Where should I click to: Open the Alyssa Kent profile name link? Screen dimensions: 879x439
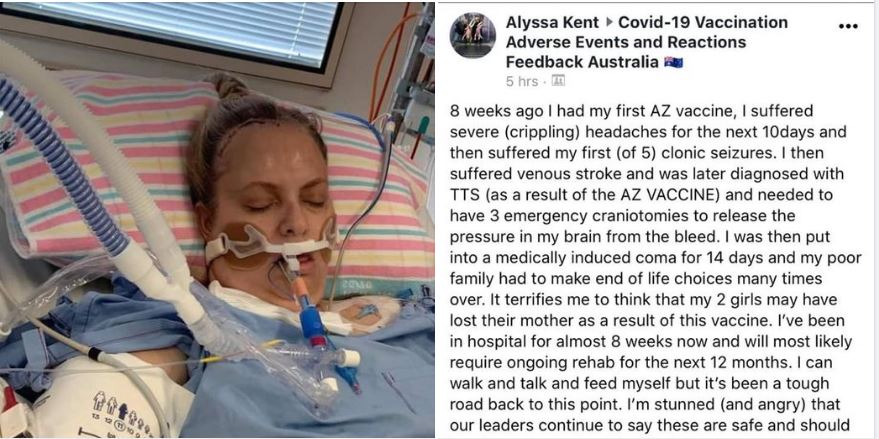pos(553,22)
